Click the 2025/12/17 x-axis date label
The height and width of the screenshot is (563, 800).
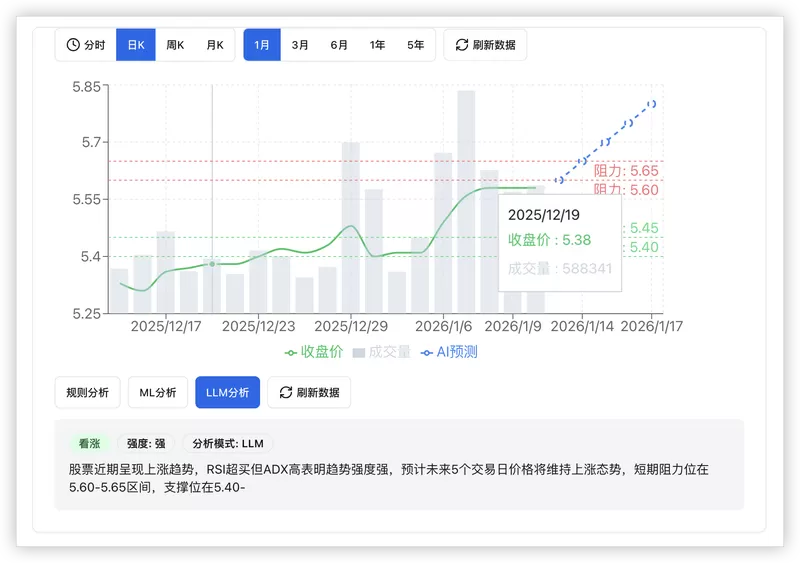[x=166, y=326]
